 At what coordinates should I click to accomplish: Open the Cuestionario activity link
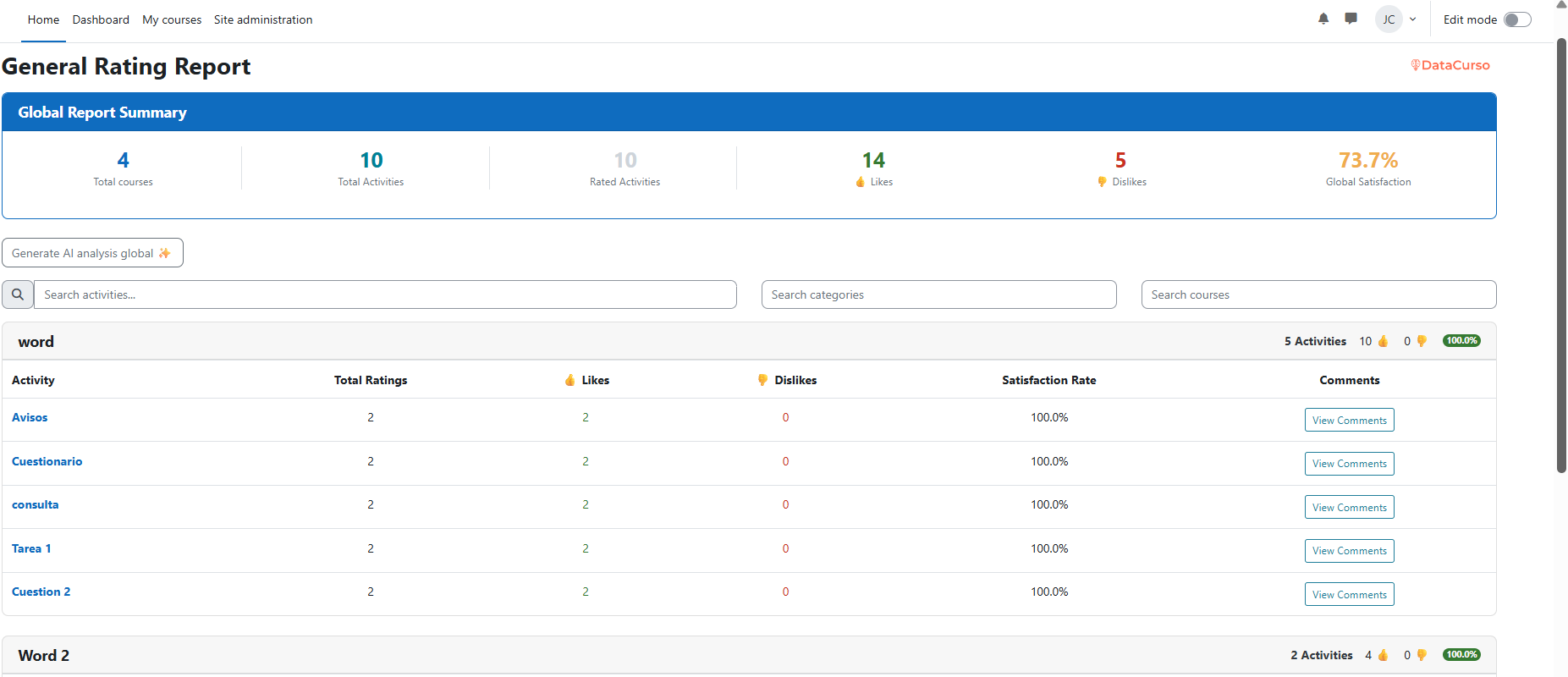point(47,461)
